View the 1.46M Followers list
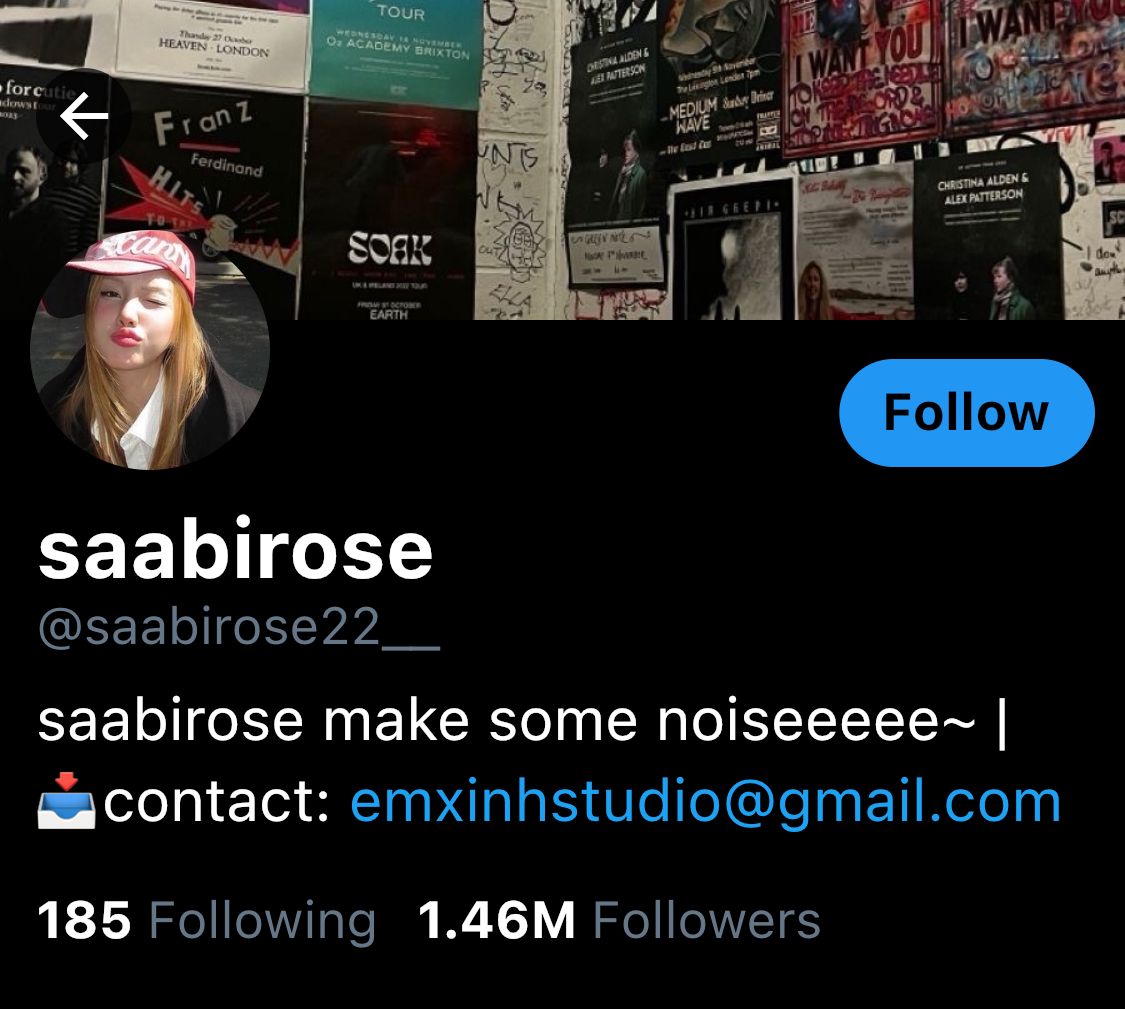Screen dimensions: 1125x1009 618,921
